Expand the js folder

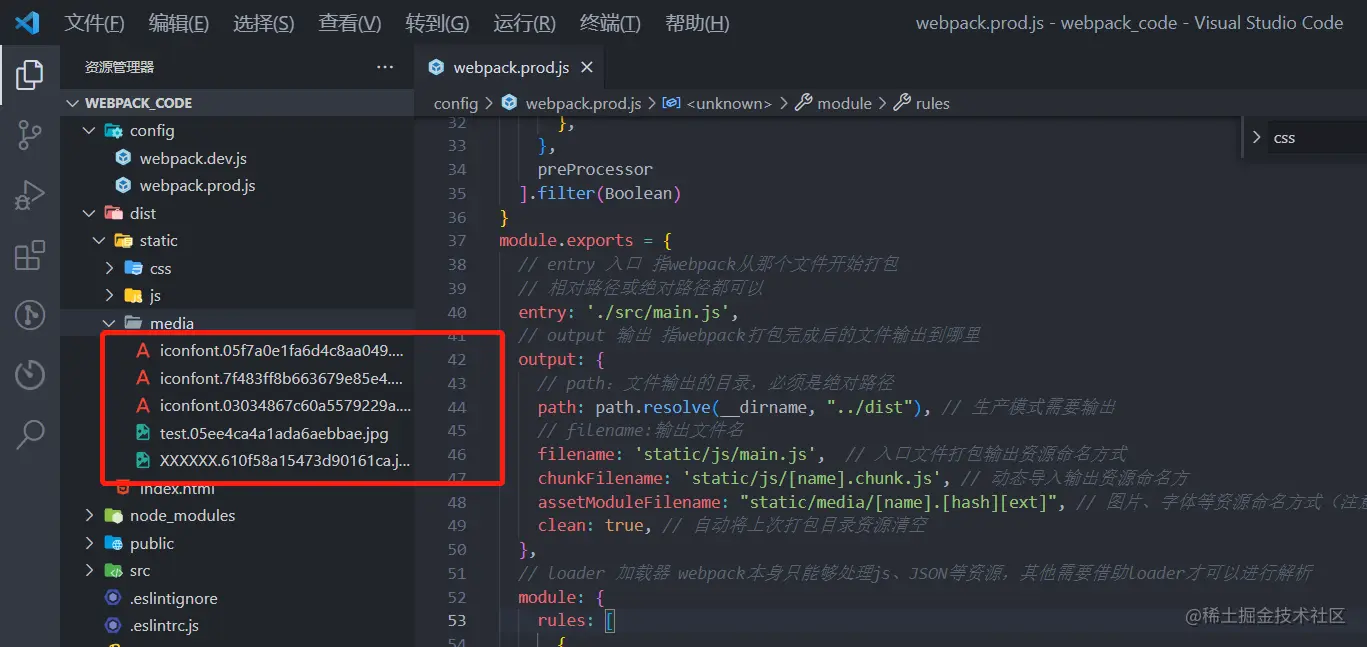pos(237,296)
